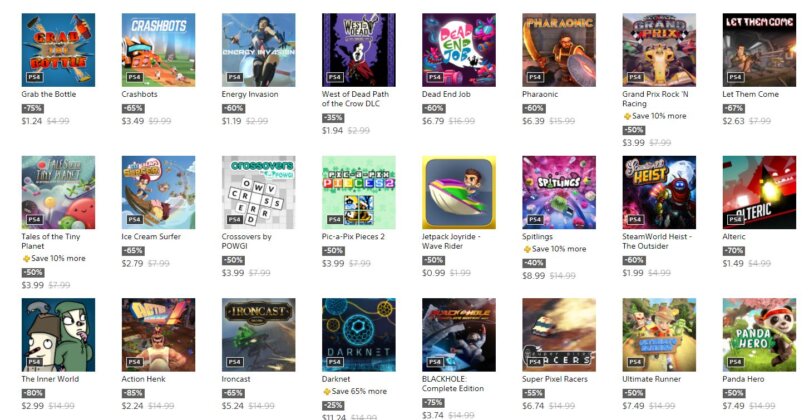Viewport: 809px width, 420px height.
Task: Click the Energy Invasion title link
Action: [250, 94]
